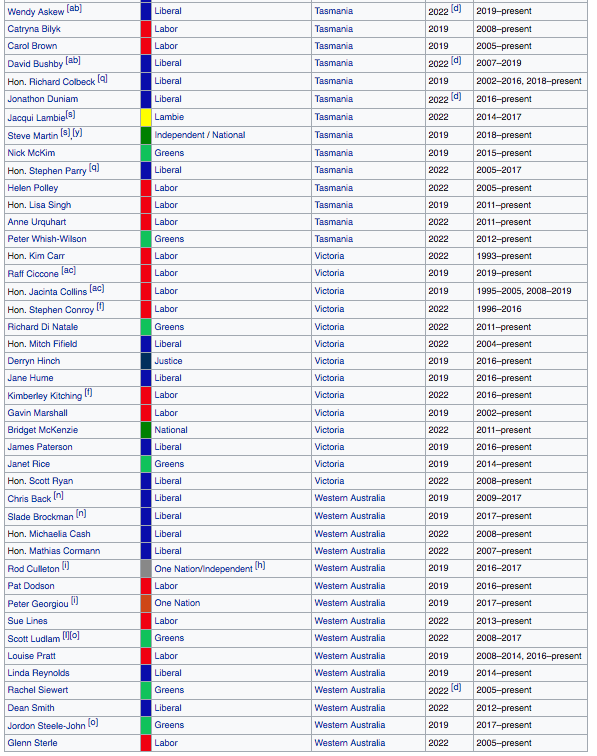Click footnote [ac] beside Raff Ciccone

pos(68,270)
